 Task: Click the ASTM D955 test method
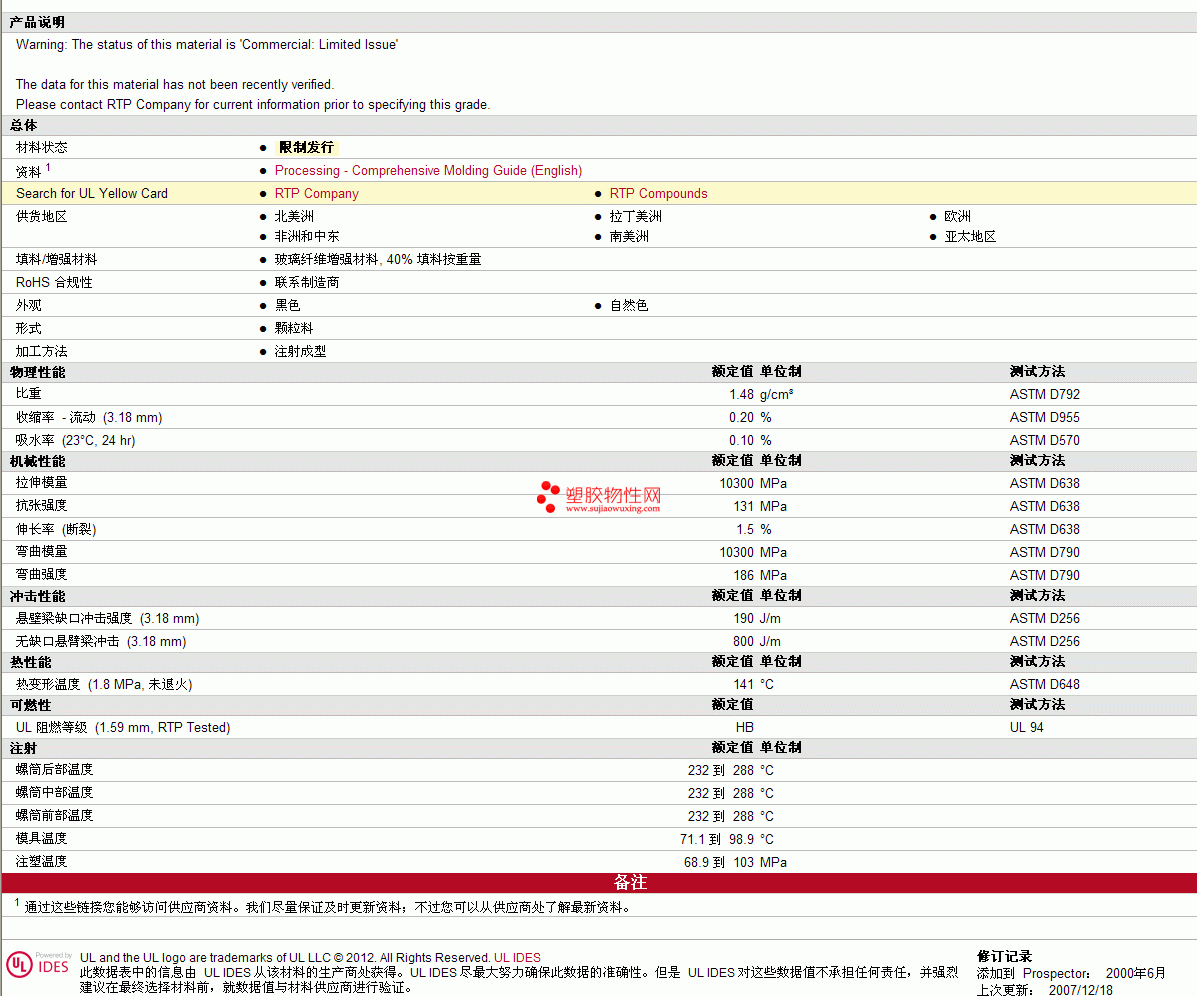[x=1044, y=417]
